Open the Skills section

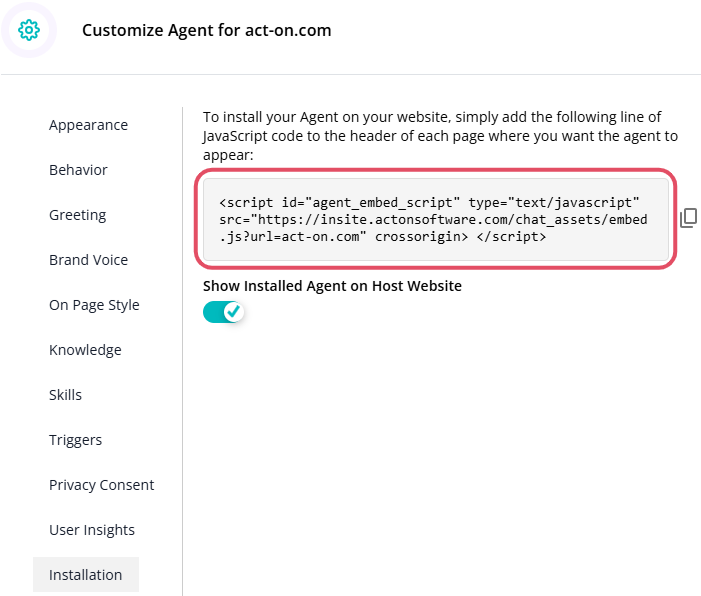tap(65, 395)
